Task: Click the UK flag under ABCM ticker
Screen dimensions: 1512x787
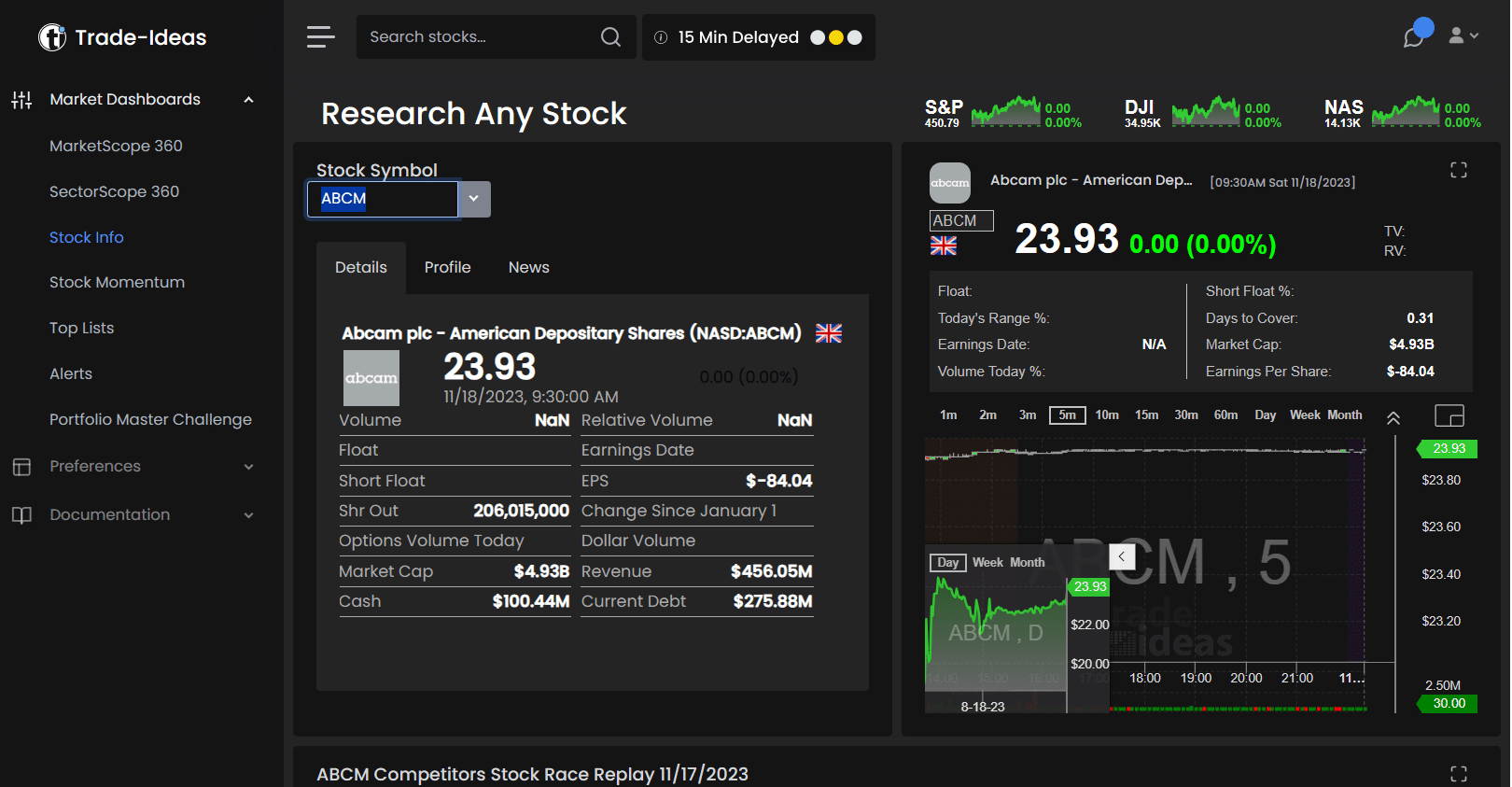Action: point(944,246)
